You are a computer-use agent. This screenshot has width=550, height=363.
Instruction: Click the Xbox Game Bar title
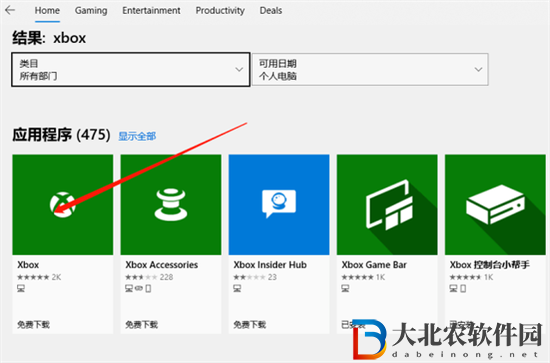pyautogui.click(x=374, y=265)
